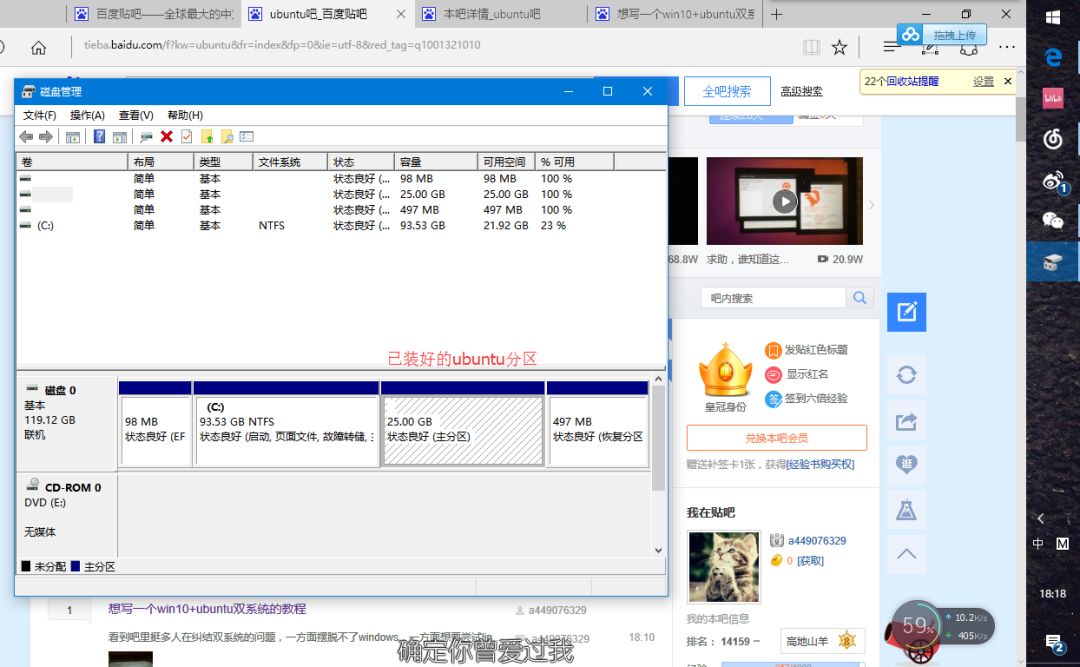The height and width of the screenshot is (667, 1080).
Task: Click the Back arrow in Disk Management toolbar
Action: click(x=26, y=137)
